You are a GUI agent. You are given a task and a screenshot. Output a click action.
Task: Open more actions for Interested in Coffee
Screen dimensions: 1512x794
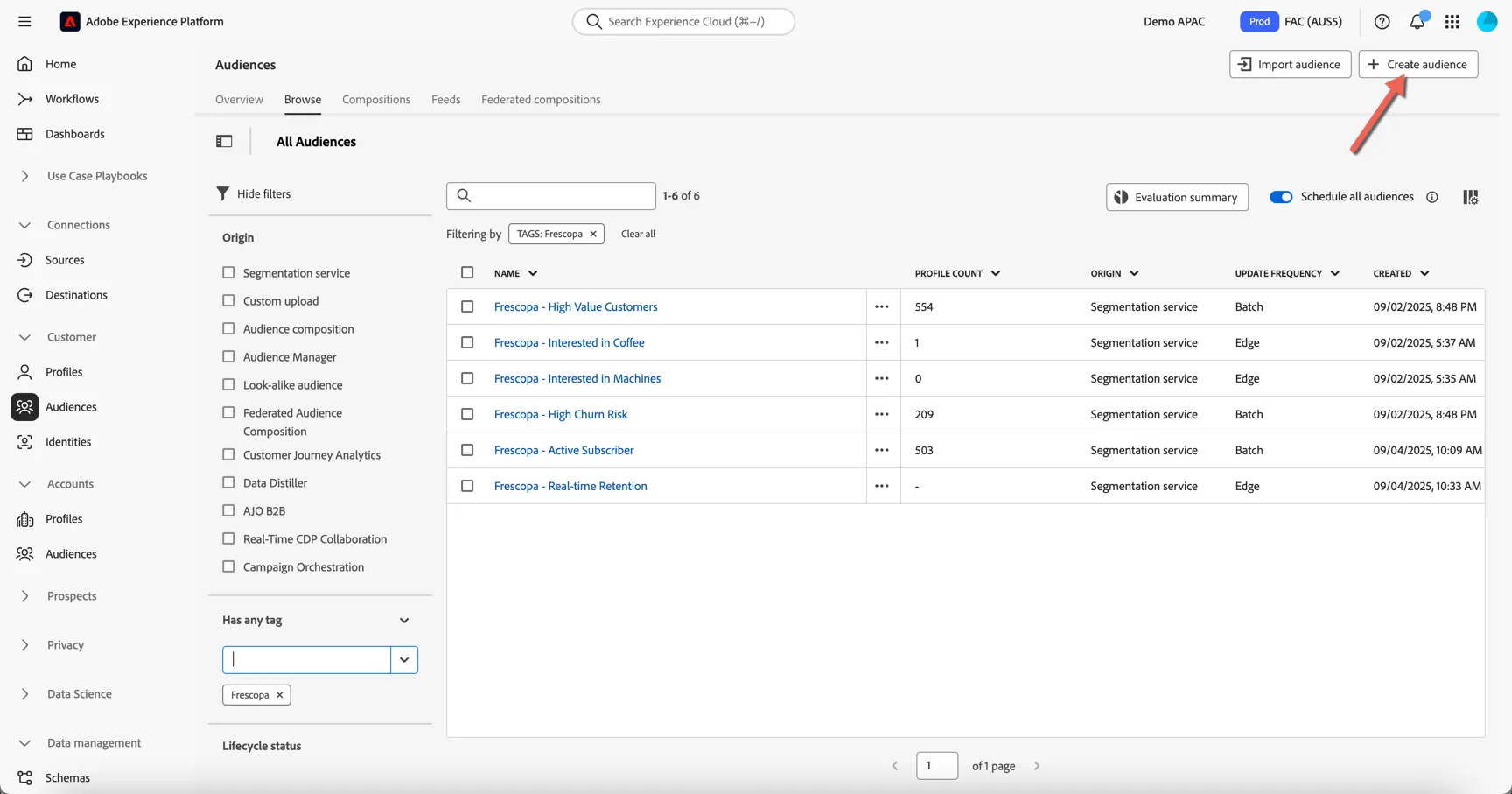[x=881, y=342]
